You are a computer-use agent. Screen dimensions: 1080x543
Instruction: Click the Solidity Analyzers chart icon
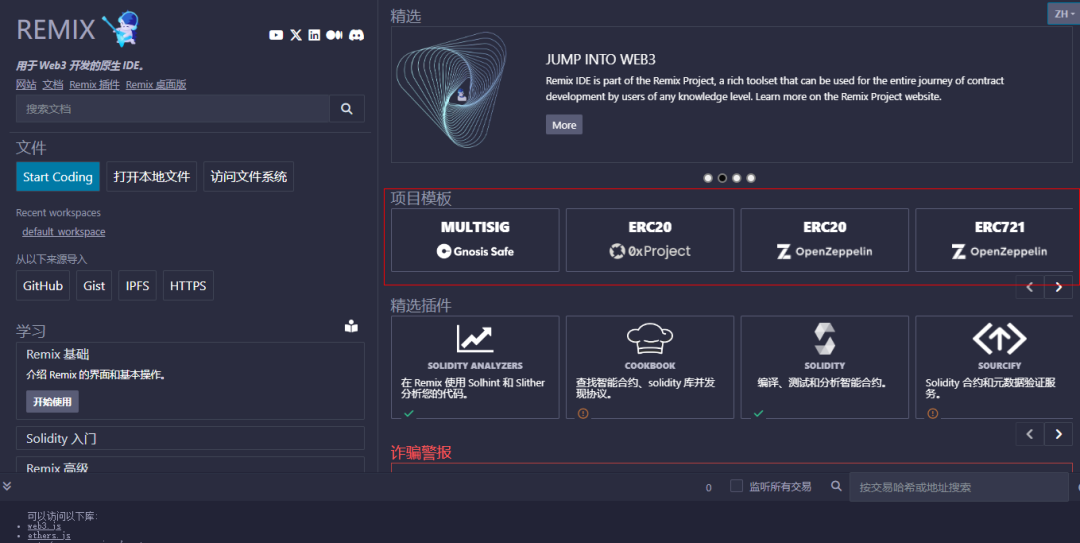click(x=475, y=338)
